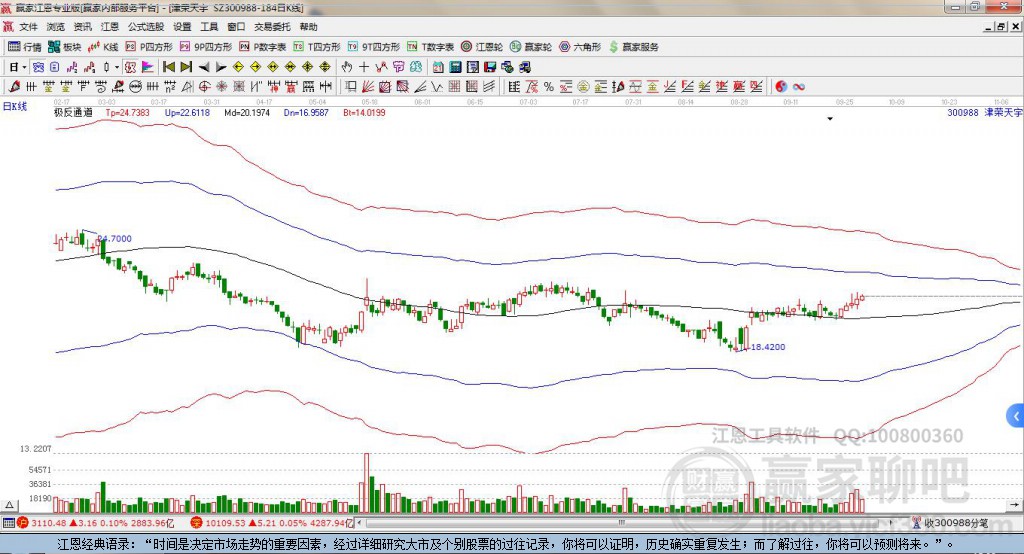Select the circled-dash ellipse drawing tool
Screen dimensions: 1024x554
click(x=136, y=86)
